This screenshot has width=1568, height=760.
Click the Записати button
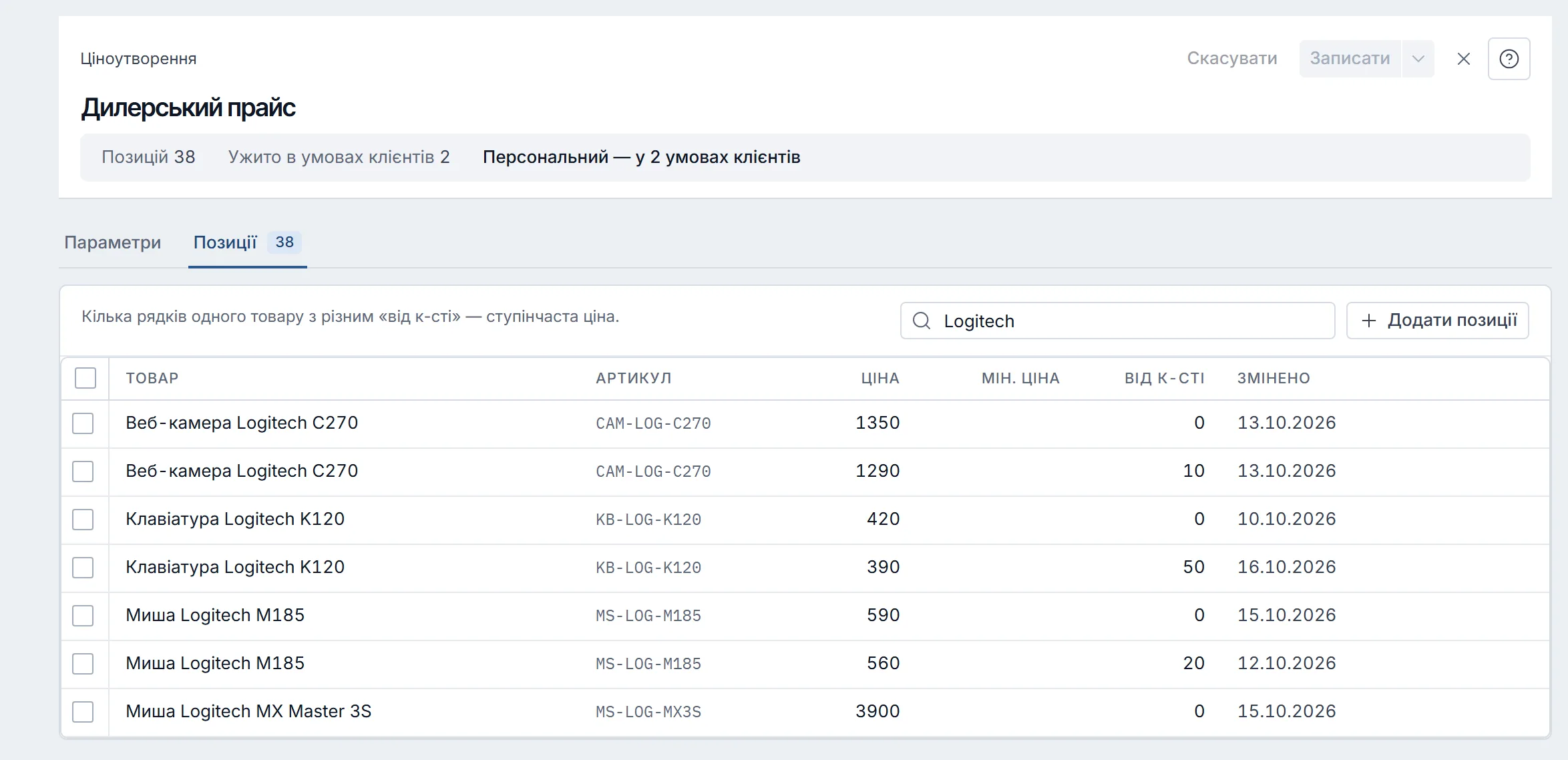click(x=1350, y=59)
